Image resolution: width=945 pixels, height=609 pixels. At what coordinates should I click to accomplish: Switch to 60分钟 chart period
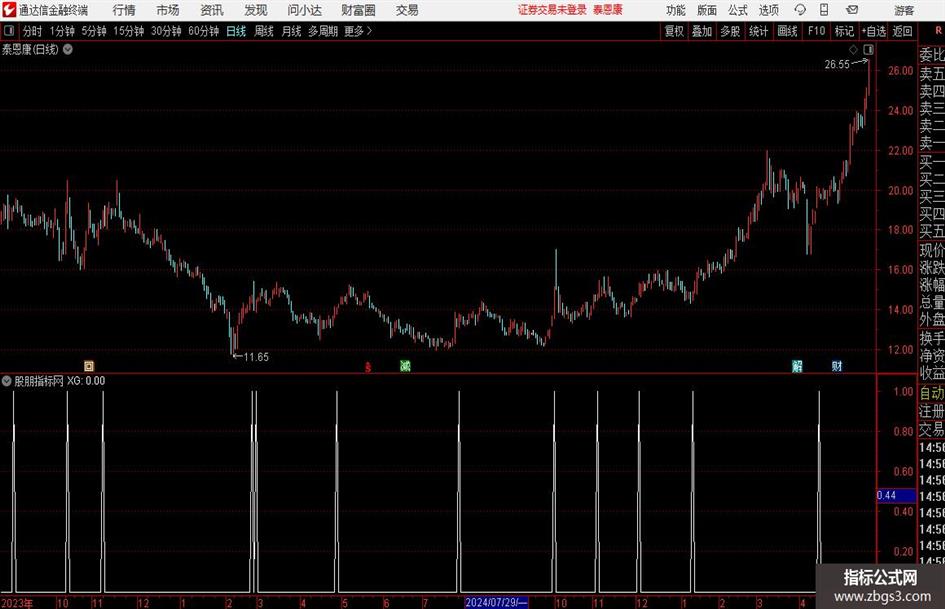pyautogui.click(x=204, y=31)
